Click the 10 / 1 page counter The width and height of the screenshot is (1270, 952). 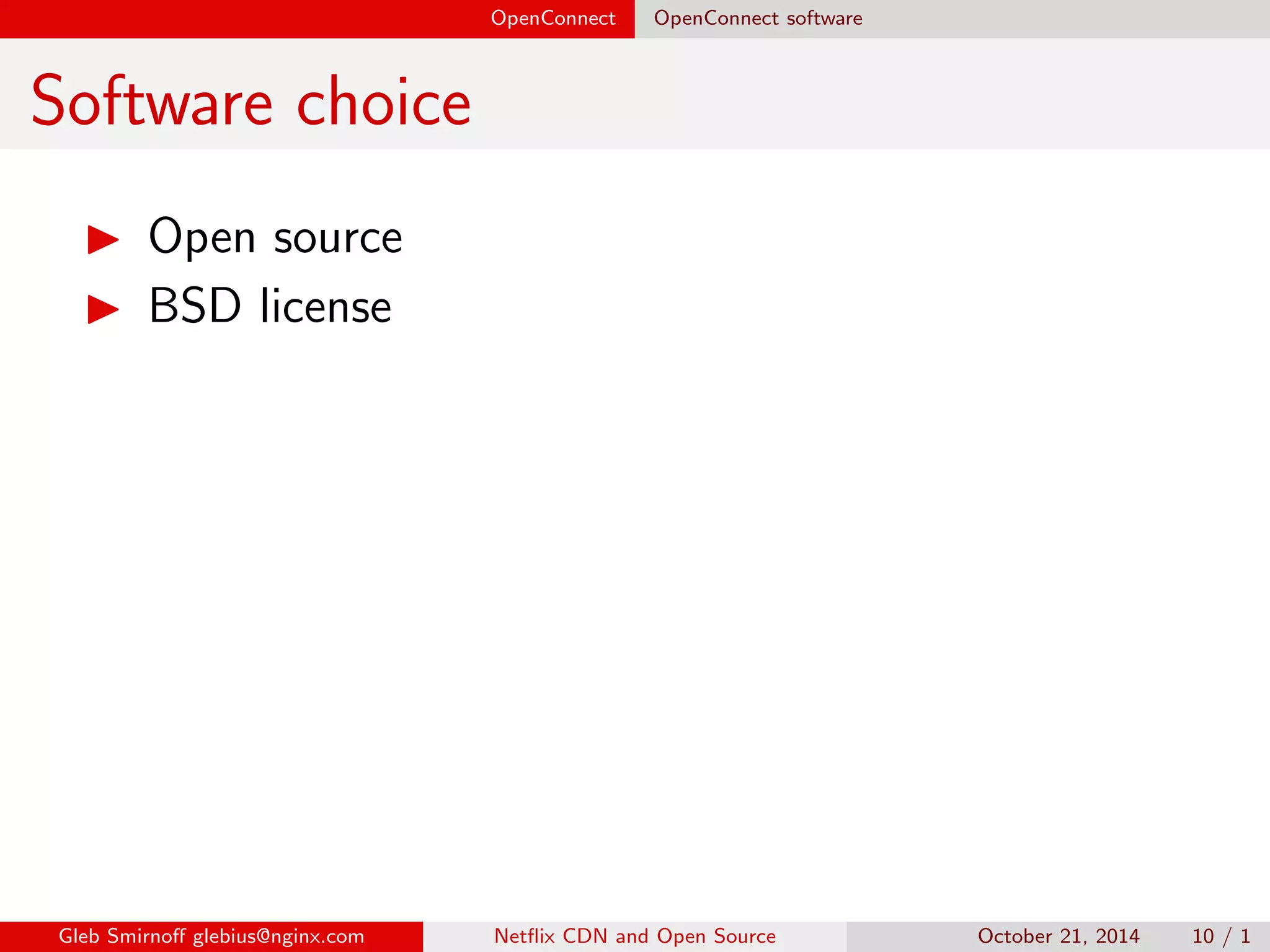1221,936
